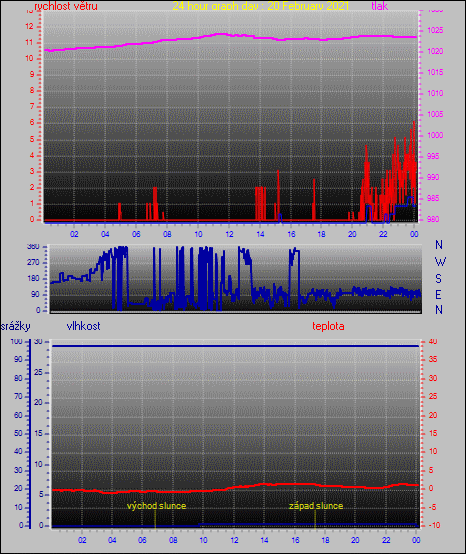466x554 pixels.
Task: Click pressure axis value 1025
Action: tap(435, 30)
